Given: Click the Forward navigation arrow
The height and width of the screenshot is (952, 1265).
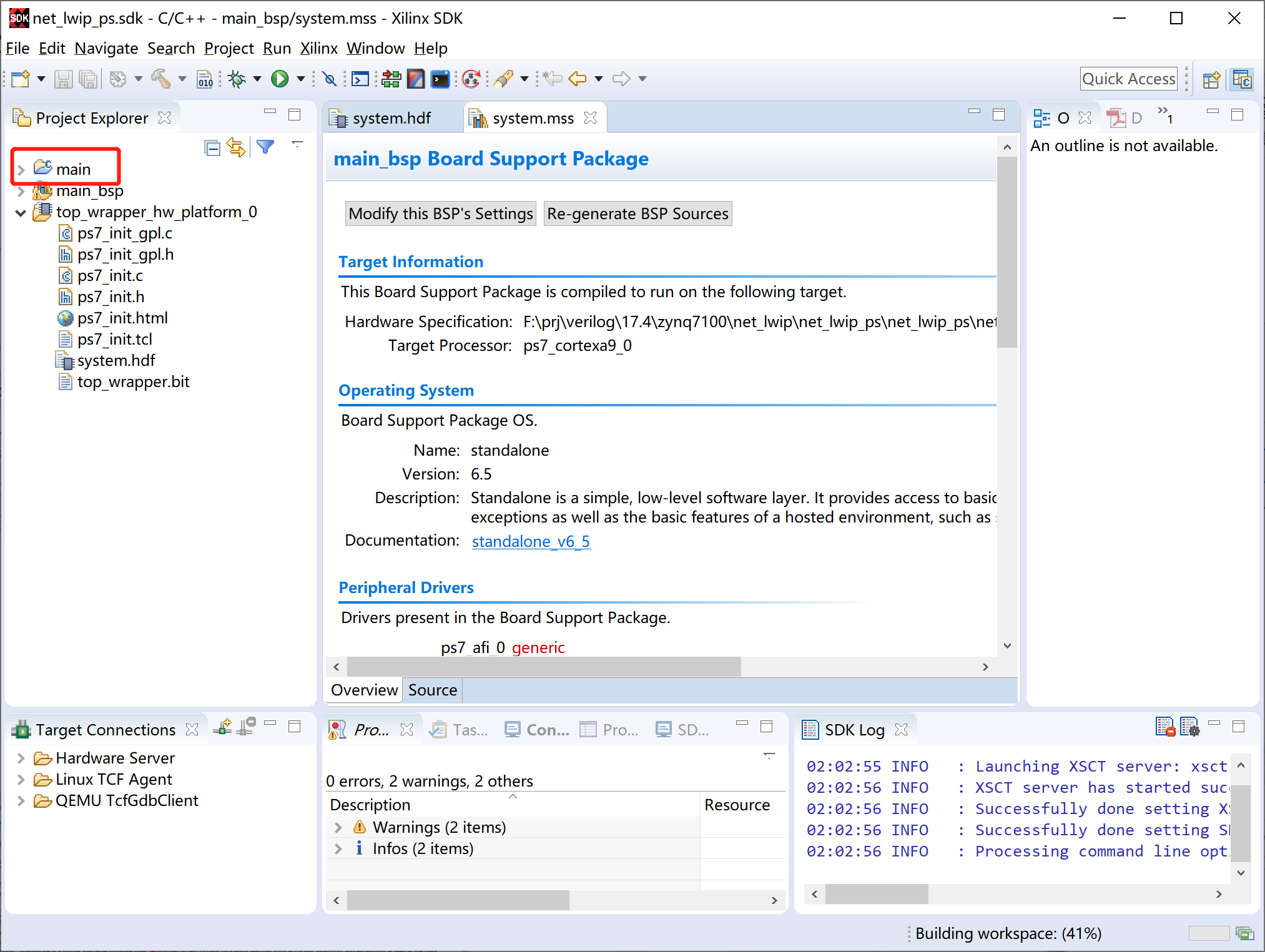Looking at the screenshot, I should click(x=621, y=79).
